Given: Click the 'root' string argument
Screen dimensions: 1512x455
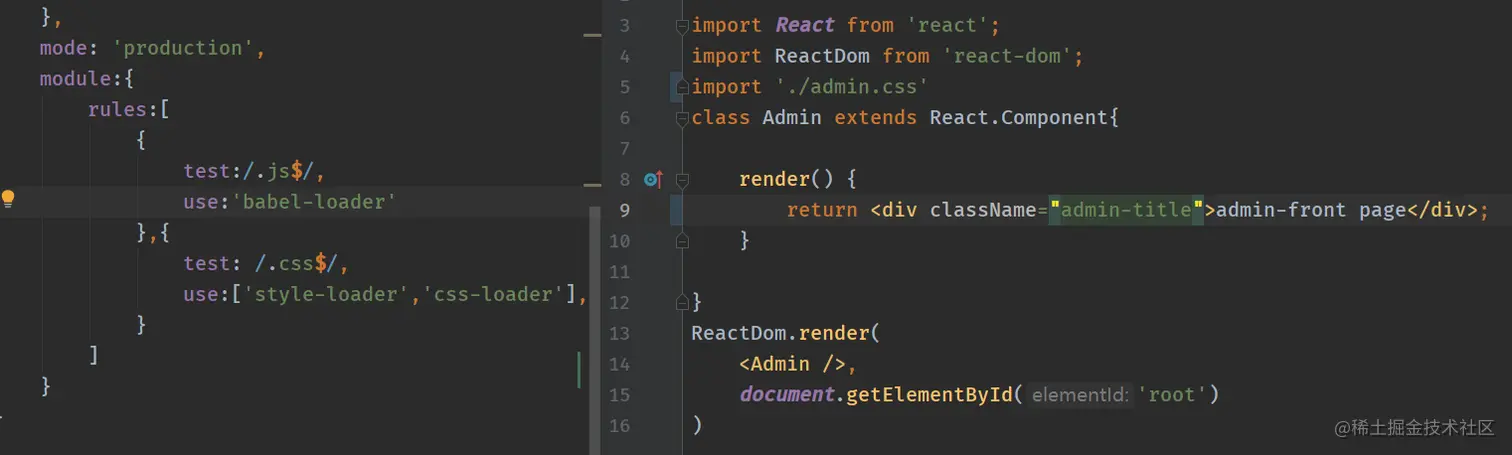Looking at the screenshot, I should pos(1173,395).
